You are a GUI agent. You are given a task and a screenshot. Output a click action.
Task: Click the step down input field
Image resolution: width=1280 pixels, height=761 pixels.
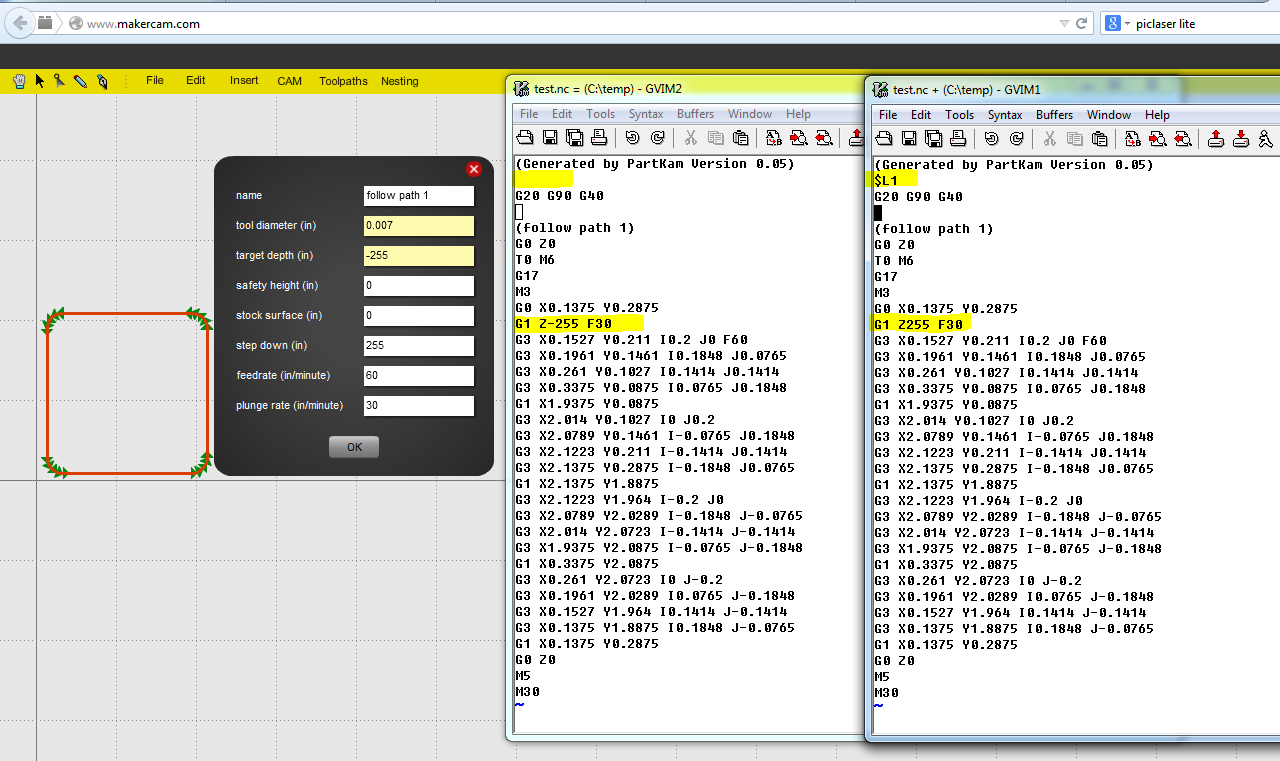click(419, 346)
